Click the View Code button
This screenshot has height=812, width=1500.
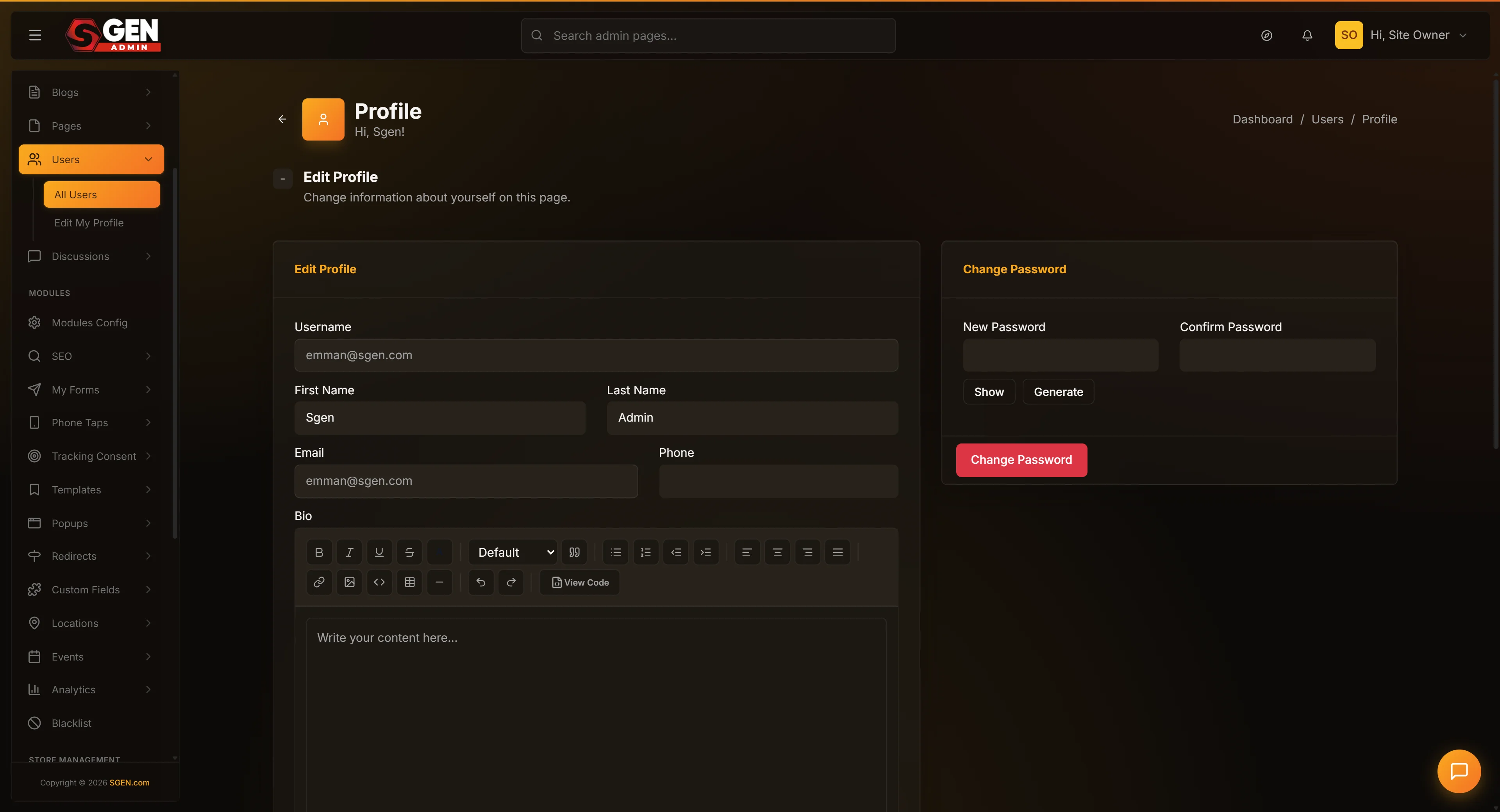(580, 582)
